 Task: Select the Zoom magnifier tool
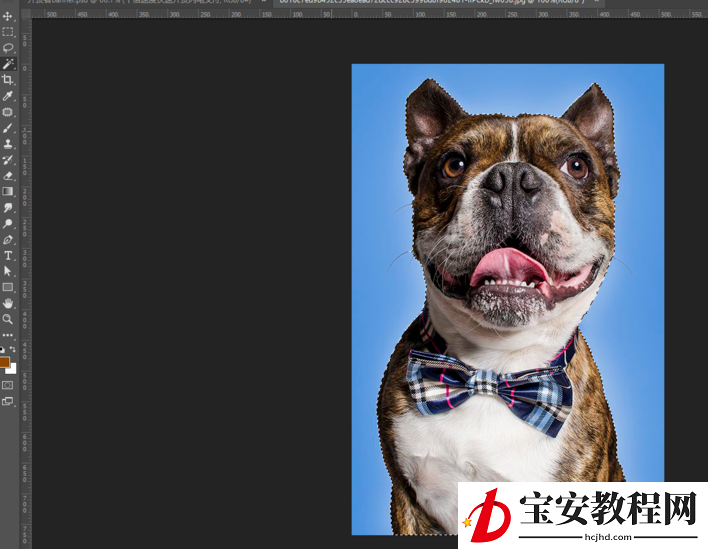(x=8, y=319)
